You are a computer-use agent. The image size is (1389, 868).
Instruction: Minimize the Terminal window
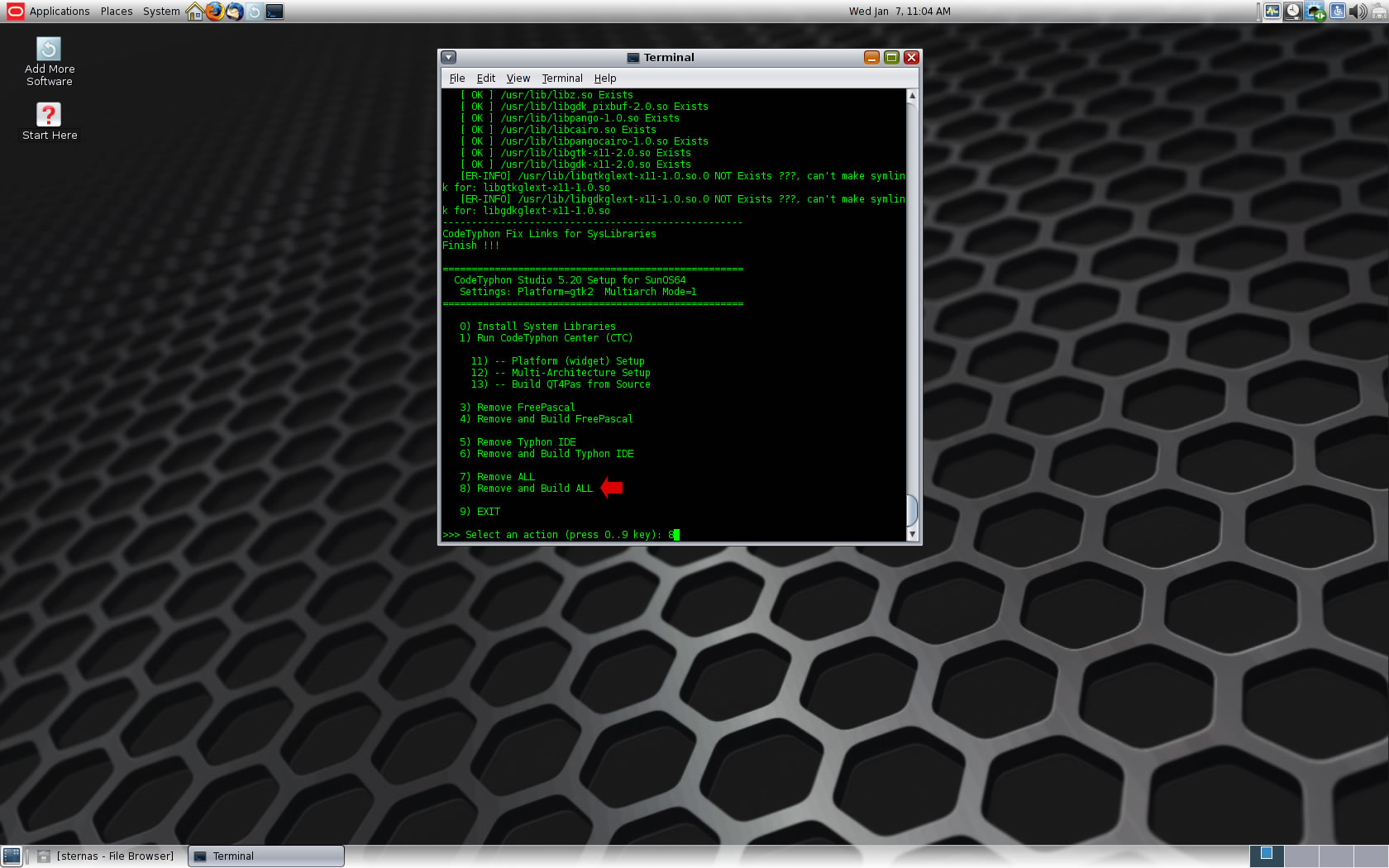pyautogui.click(x=871, y=57)
